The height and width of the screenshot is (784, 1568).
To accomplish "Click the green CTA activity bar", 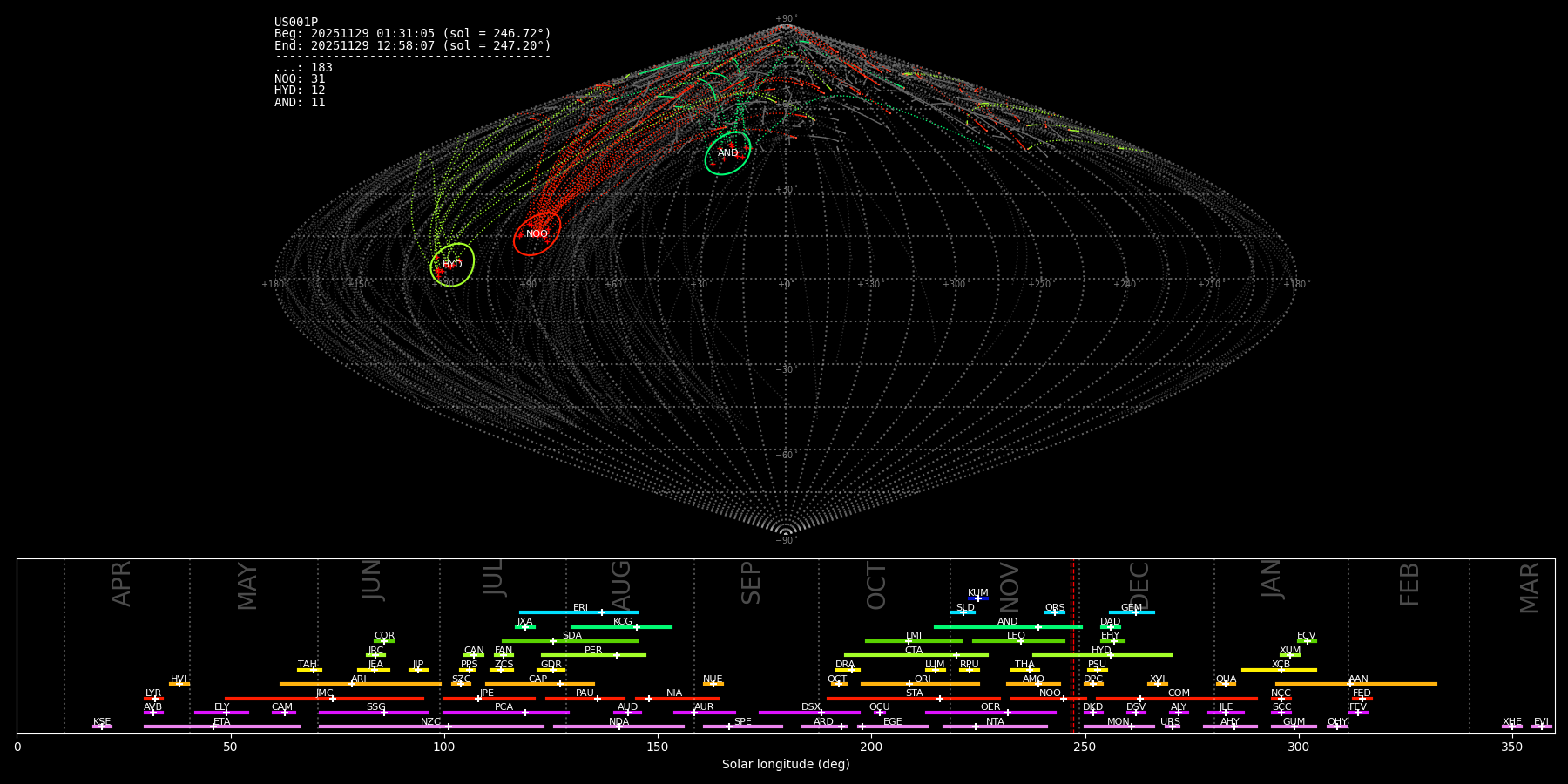I will 916,655.
